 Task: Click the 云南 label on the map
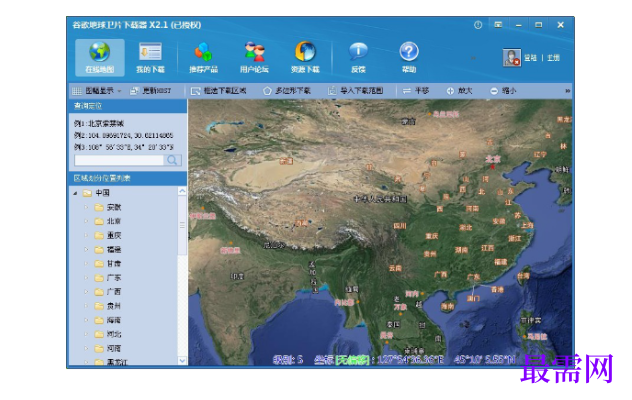(x=395, y=268)
